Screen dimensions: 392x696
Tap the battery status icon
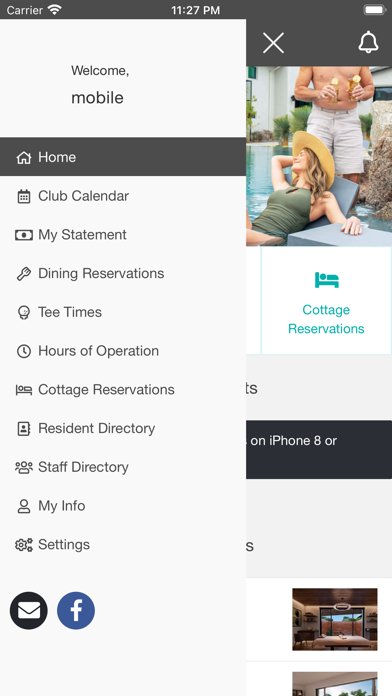point(375,10)
